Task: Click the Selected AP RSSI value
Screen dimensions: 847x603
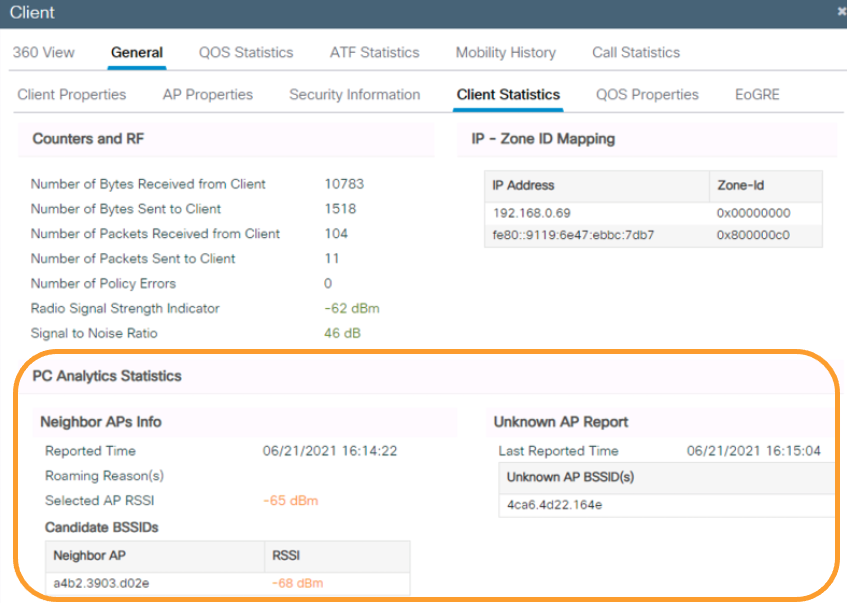Action: pos(290,501)
